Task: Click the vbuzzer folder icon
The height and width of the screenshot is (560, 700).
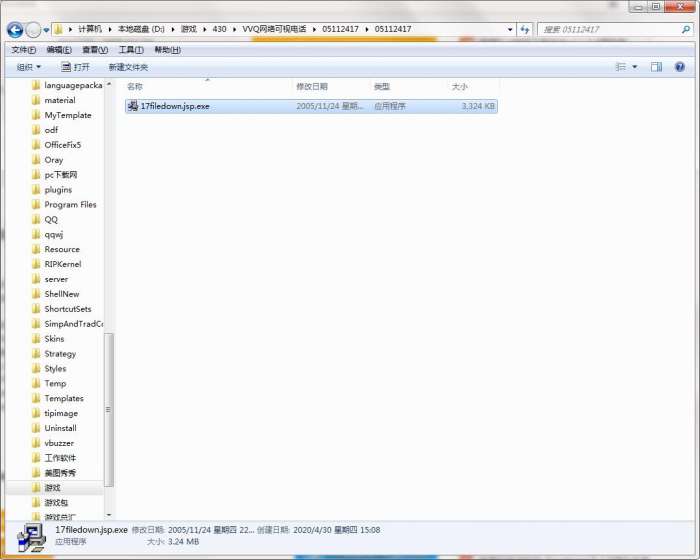Action: click(x=36, y=443)
